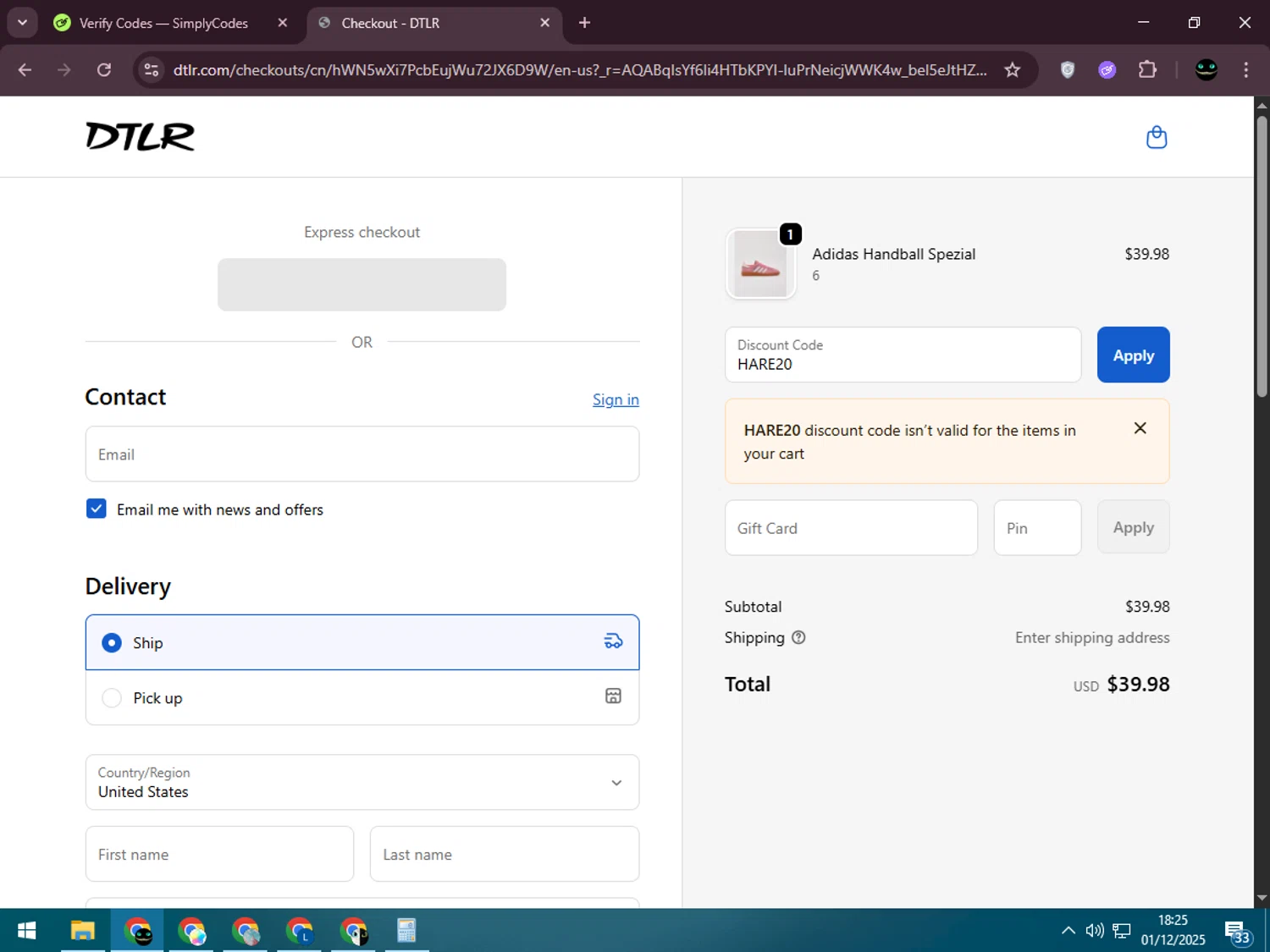1270x952 pixels.
Task: Apply the HARE20 discount code
Action: pos(1133,355)
